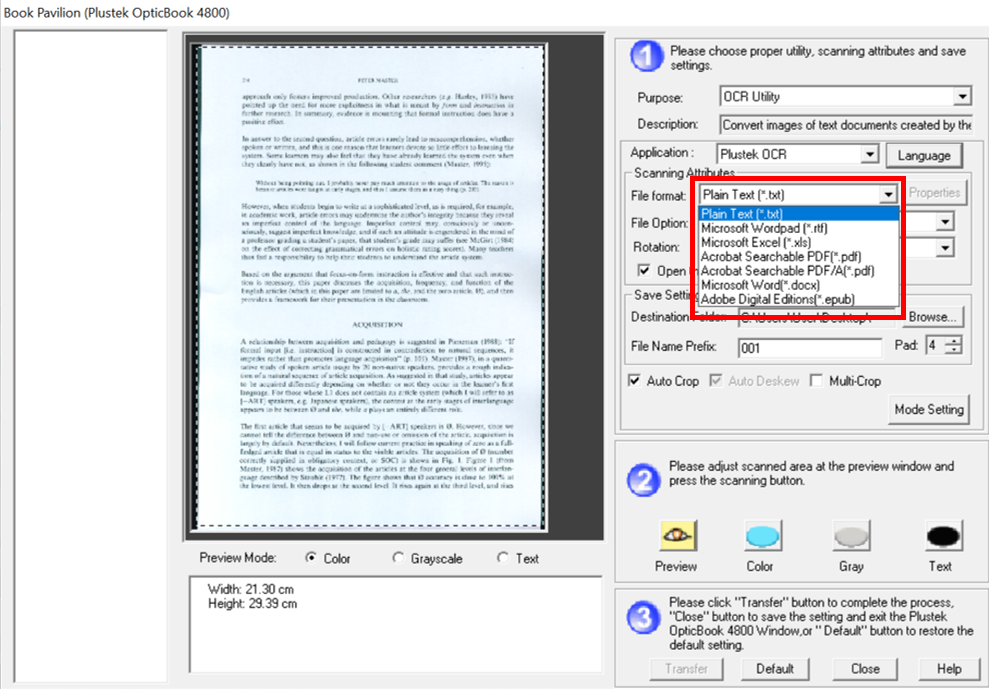This screenshot has width=989, height=689.
Task: Click the Preview eye scan icon
Action: (675, 537)
